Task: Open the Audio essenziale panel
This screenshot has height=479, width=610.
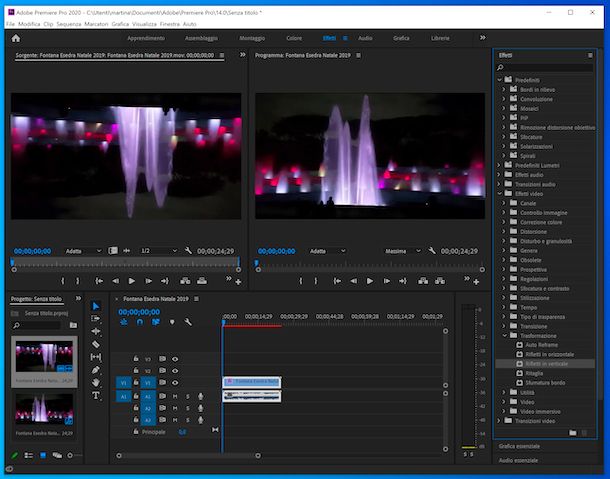Action: point(519,460)
